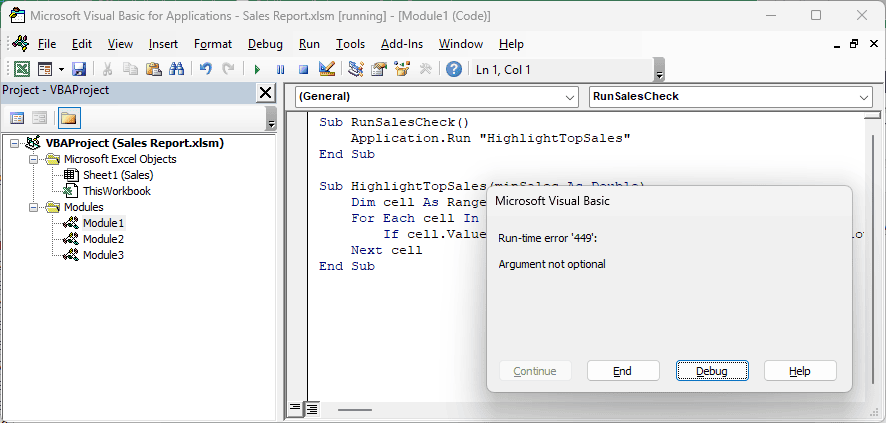This screenshot has height=423, width=886.
Task: Click the View Code icon in Project pane
Action: click(x=18, y=118)
